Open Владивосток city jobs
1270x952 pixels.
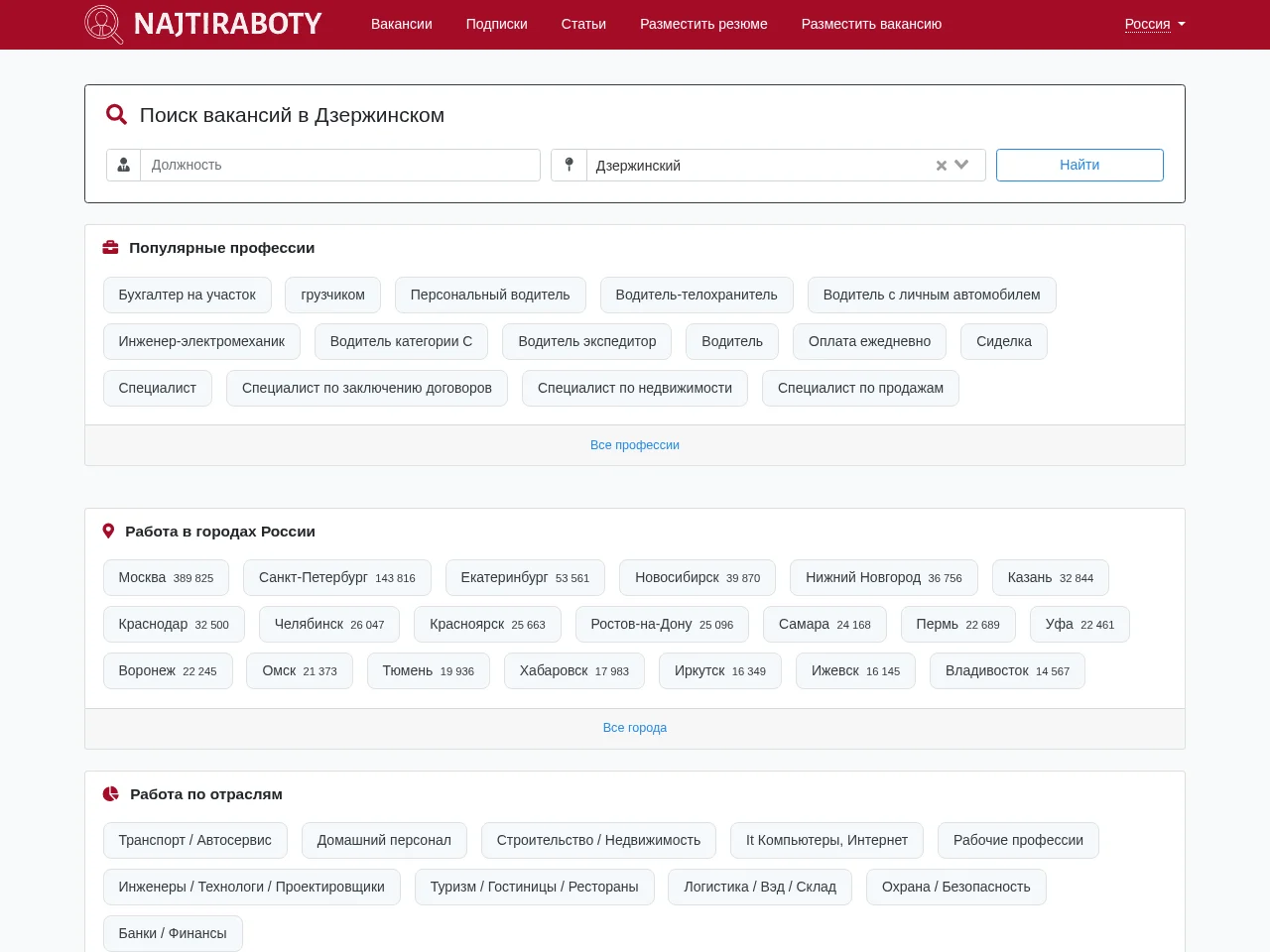click(1007, 670)
